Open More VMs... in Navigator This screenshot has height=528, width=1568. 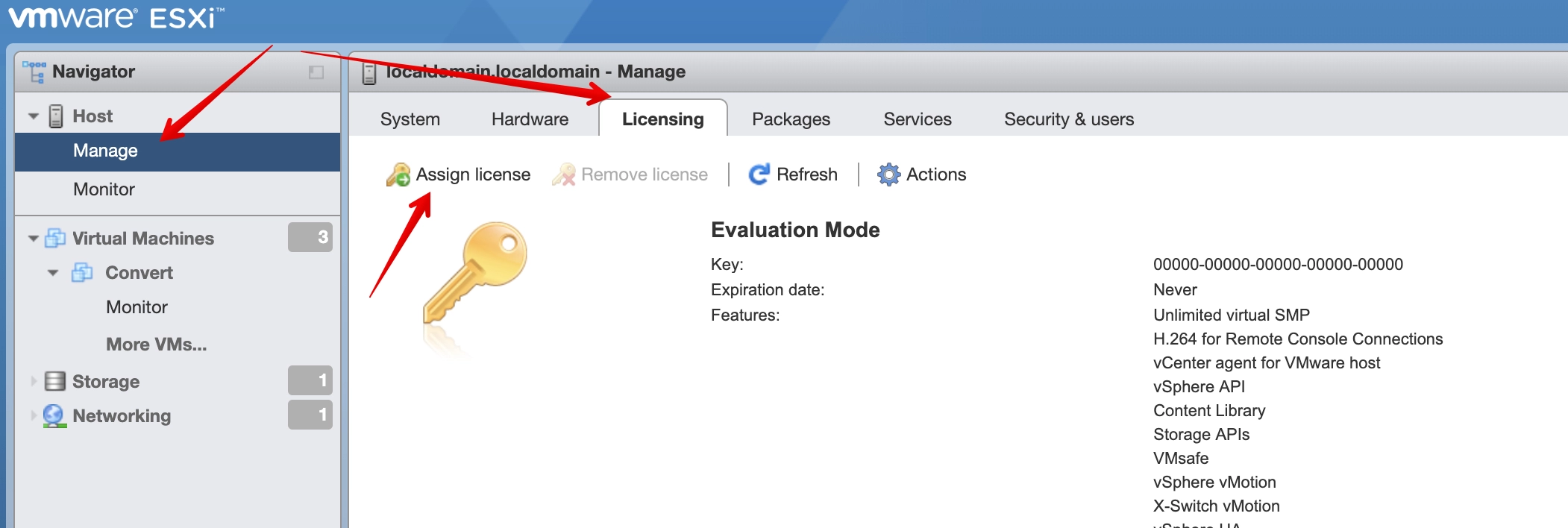point(156,345)
